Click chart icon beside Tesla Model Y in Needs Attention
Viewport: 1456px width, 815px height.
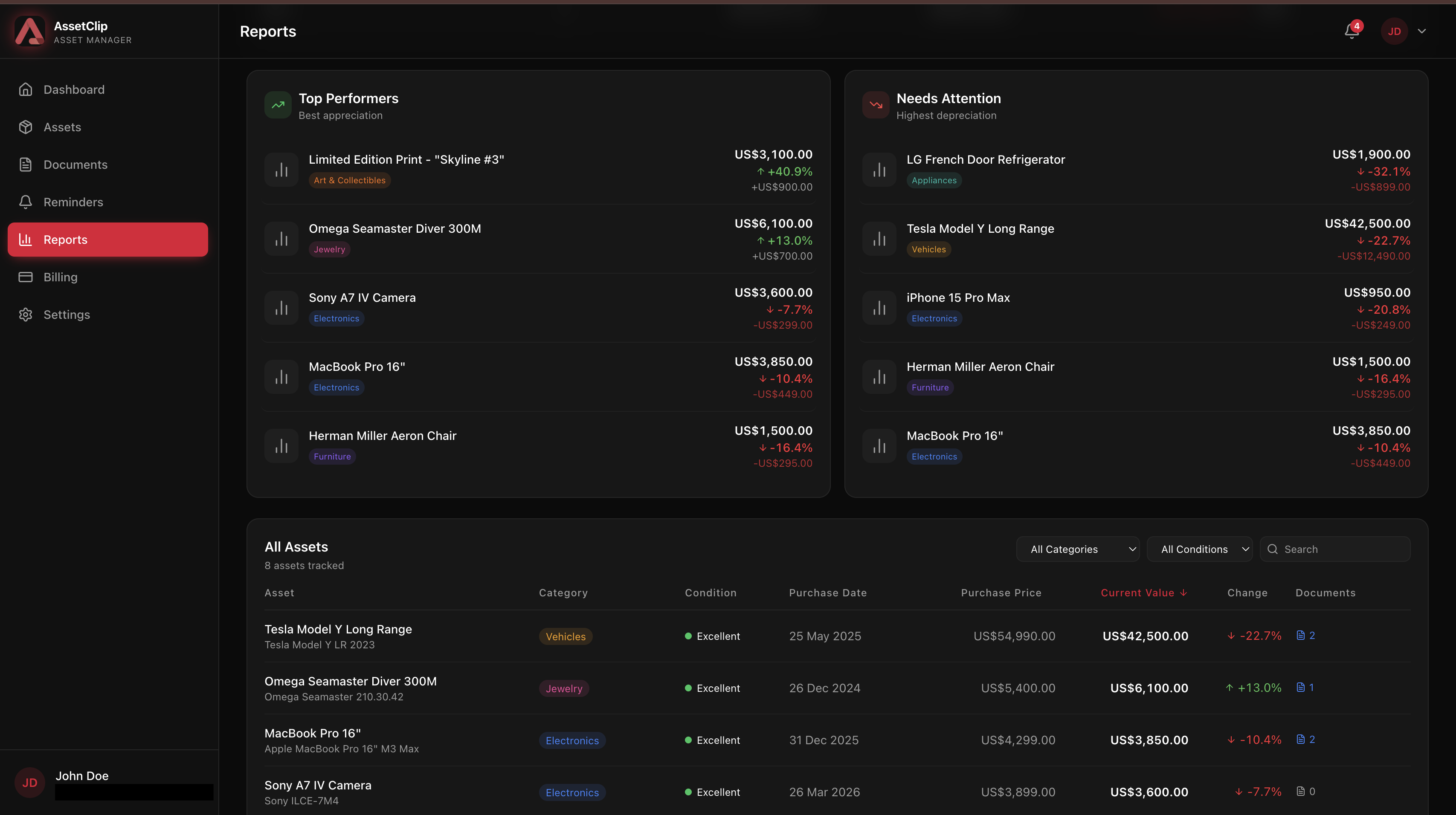[x=879, y=238]
